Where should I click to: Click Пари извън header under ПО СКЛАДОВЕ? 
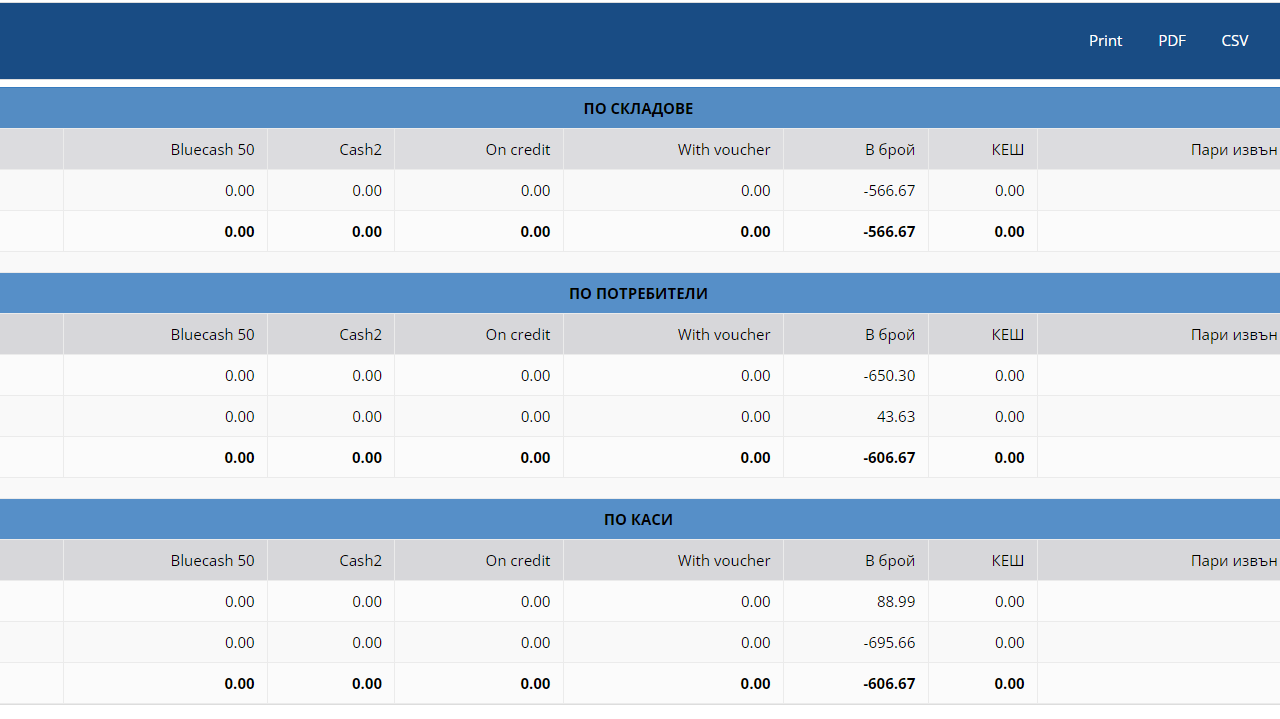click(x=1235, y=150)
